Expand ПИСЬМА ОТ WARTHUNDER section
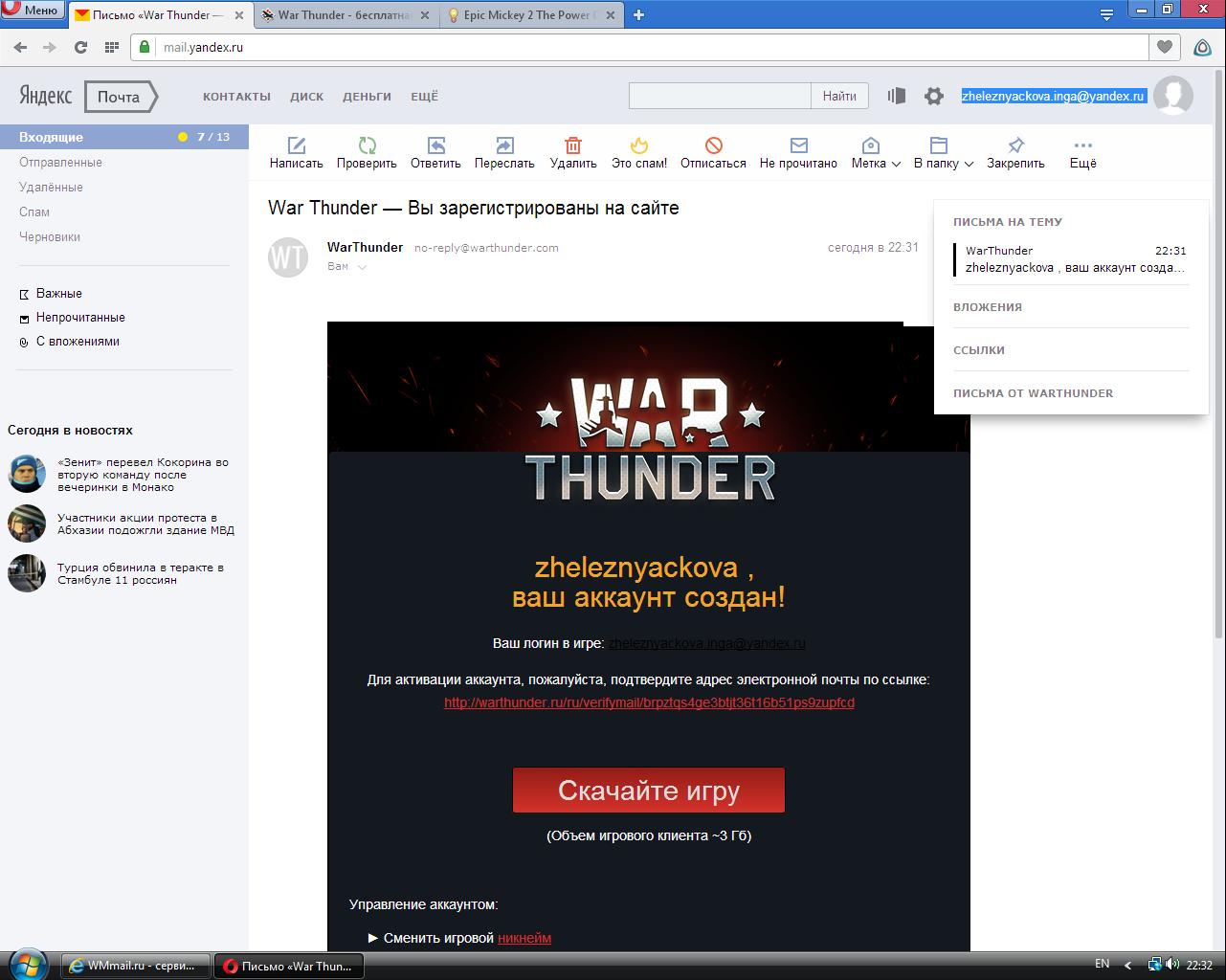The image size is (1226, 980). coord(1034,393)
